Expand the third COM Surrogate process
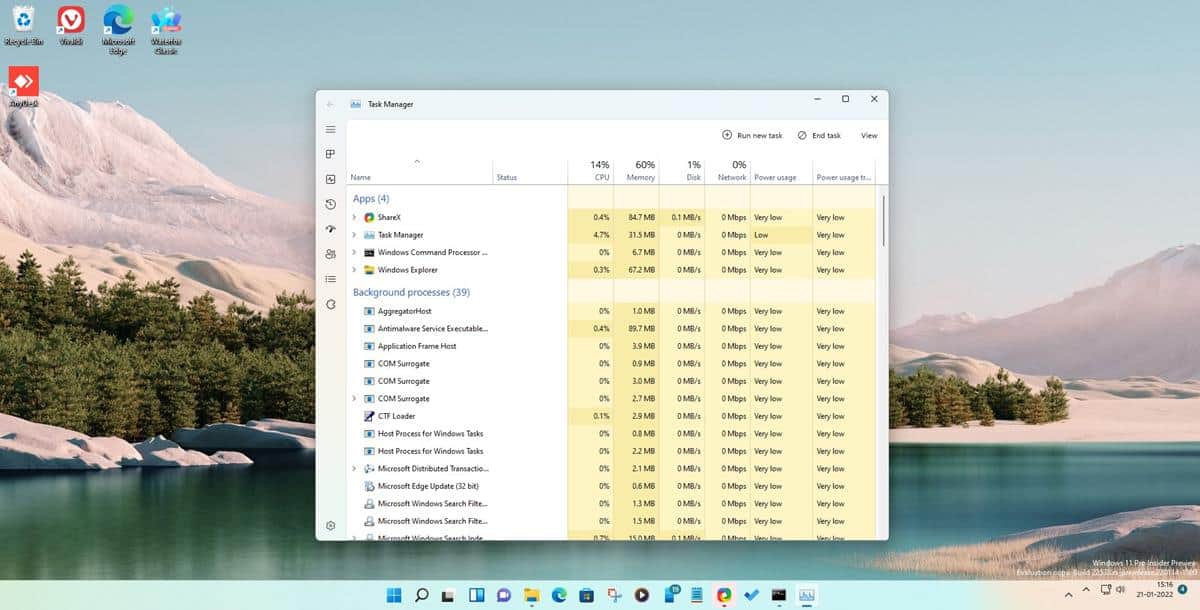 (352, 398)
